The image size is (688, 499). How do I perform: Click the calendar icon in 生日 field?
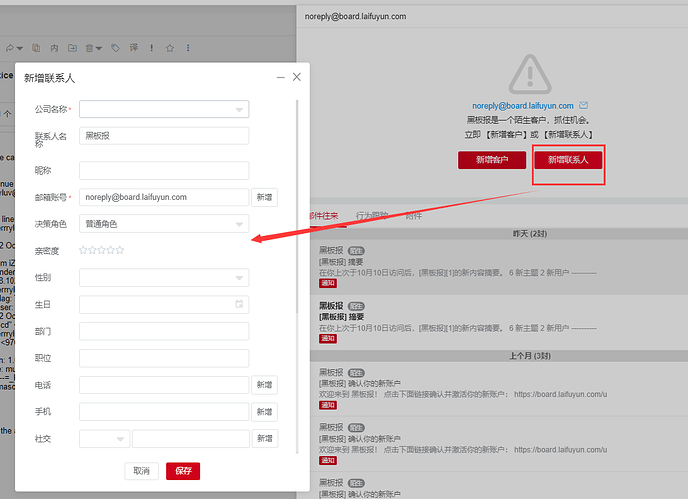click(x=239, y=304)
